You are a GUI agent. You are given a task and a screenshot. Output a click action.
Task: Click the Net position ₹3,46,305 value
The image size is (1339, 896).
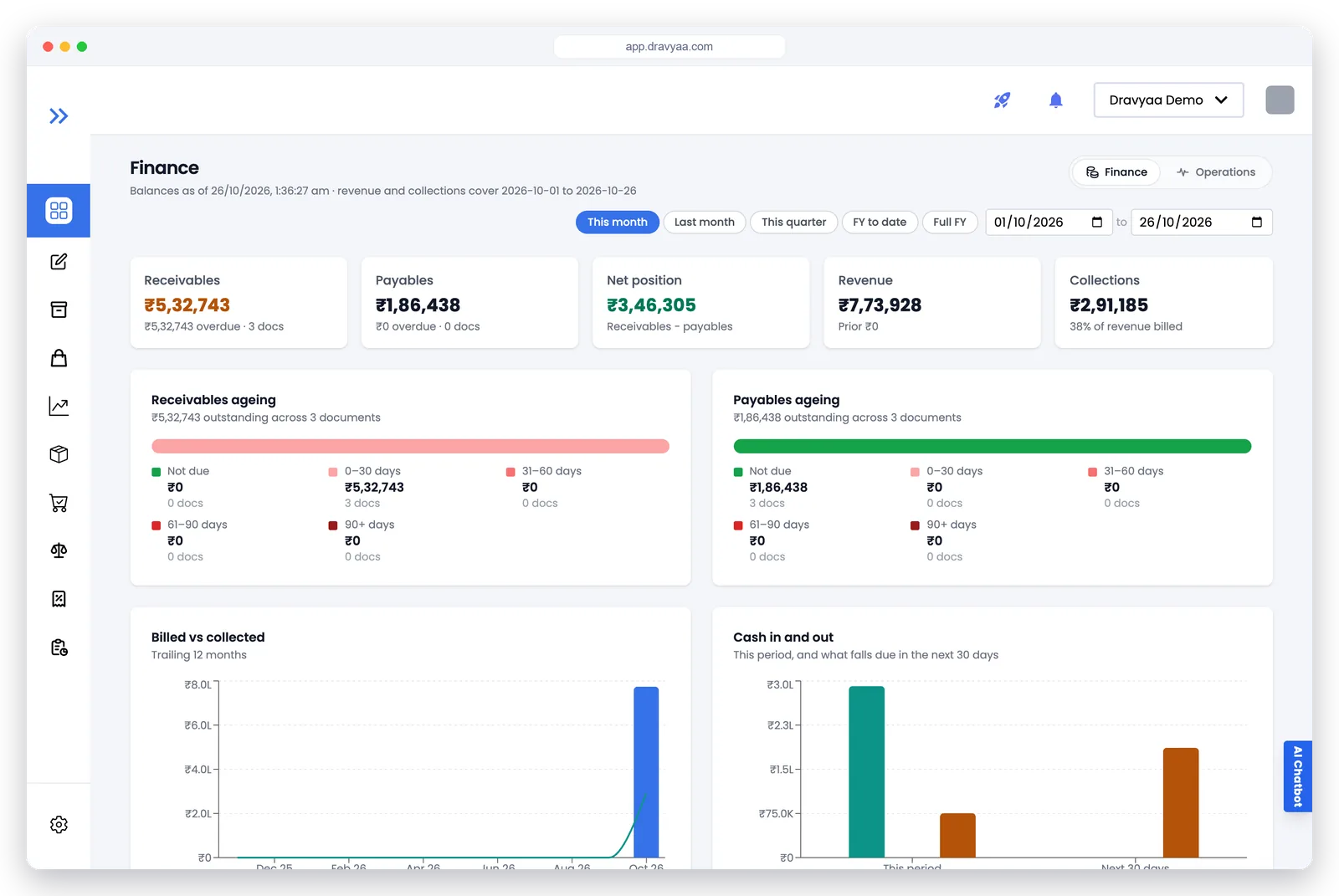pyautogui.click(x=651, y=305)
